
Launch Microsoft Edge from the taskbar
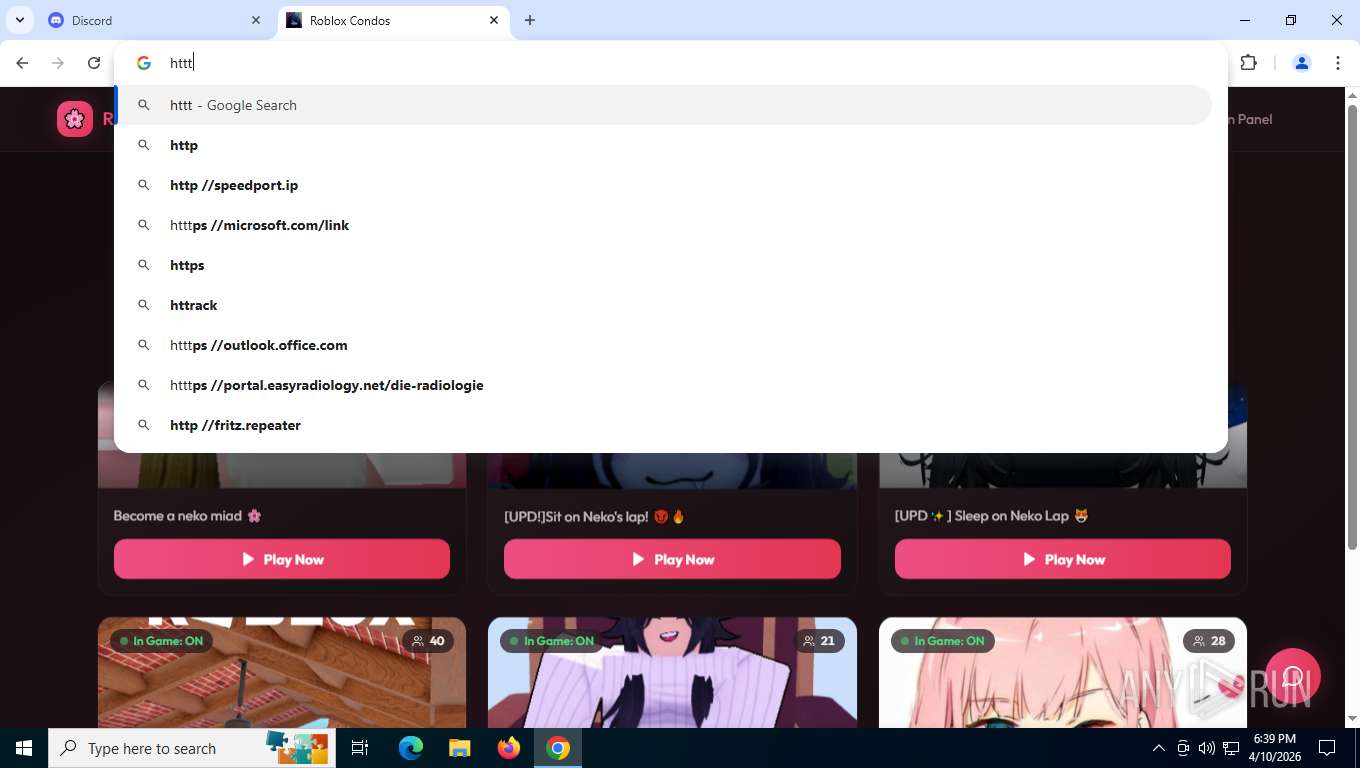411,748
